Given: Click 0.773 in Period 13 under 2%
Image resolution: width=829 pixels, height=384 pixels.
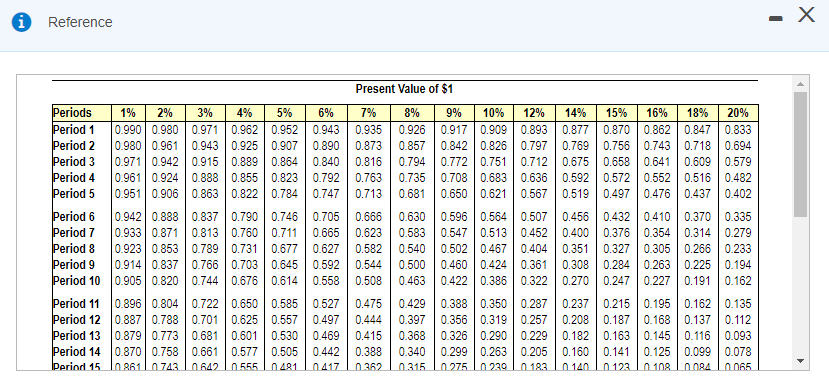Looking at the screenshot, I should (165, 336).
